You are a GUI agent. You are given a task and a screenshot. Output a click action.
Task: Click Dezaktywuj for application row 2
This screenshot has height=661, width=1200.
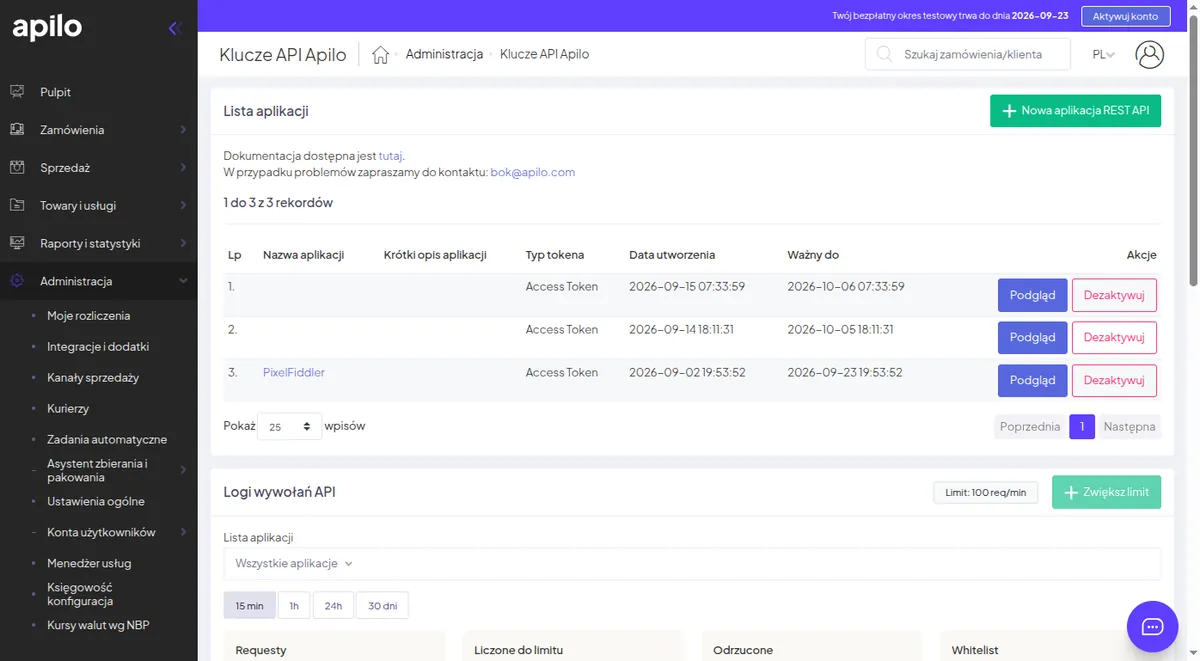coord(1114,338)
